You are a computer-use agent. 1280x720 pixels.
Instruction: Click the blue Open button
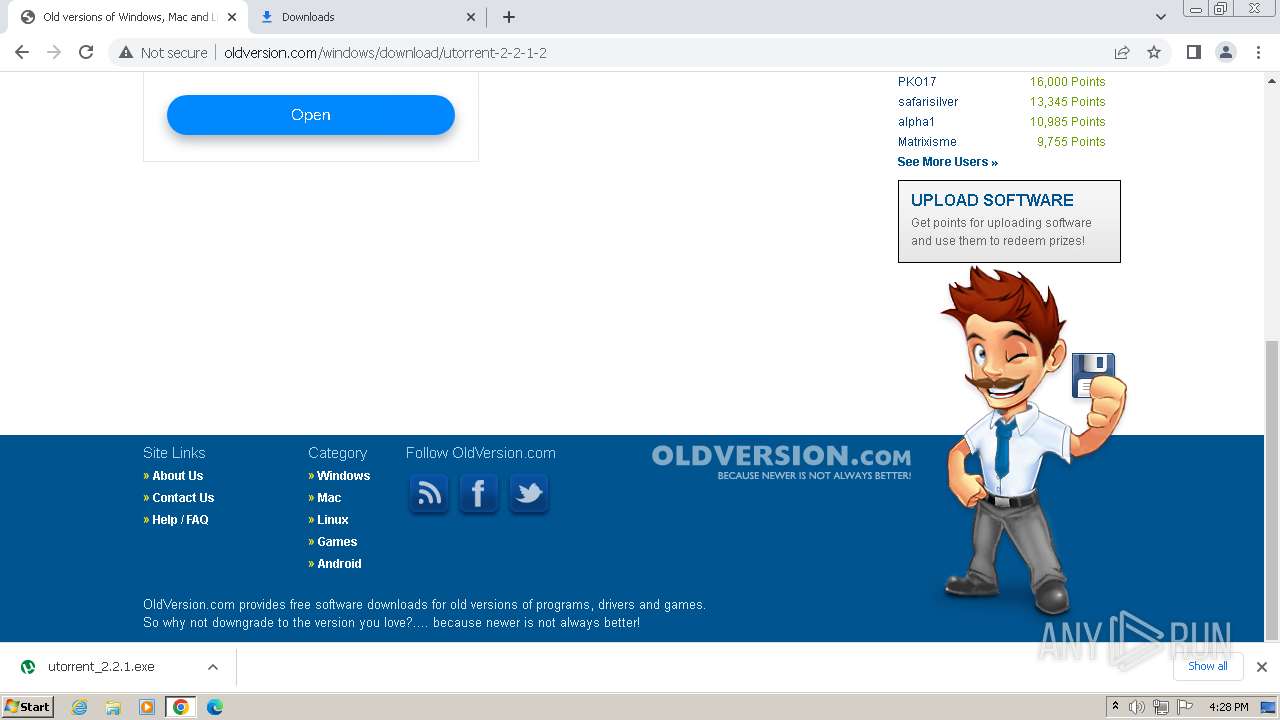click(311, 115)
